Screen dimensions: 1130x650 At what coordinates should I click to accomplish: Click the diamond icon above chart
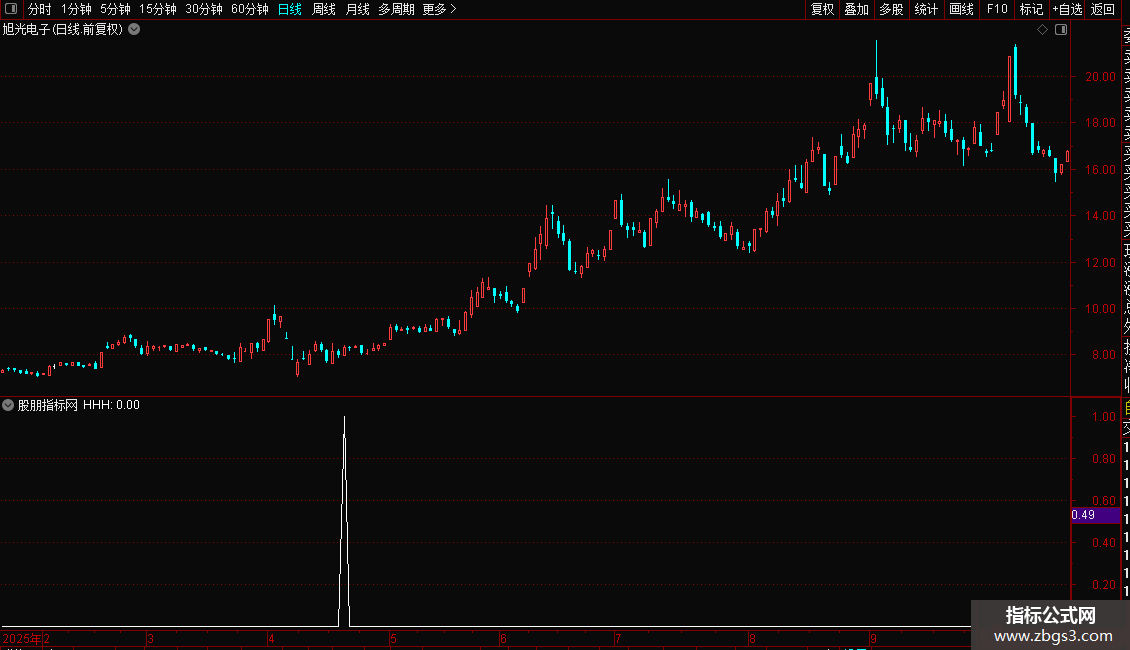coord(1042,30)
